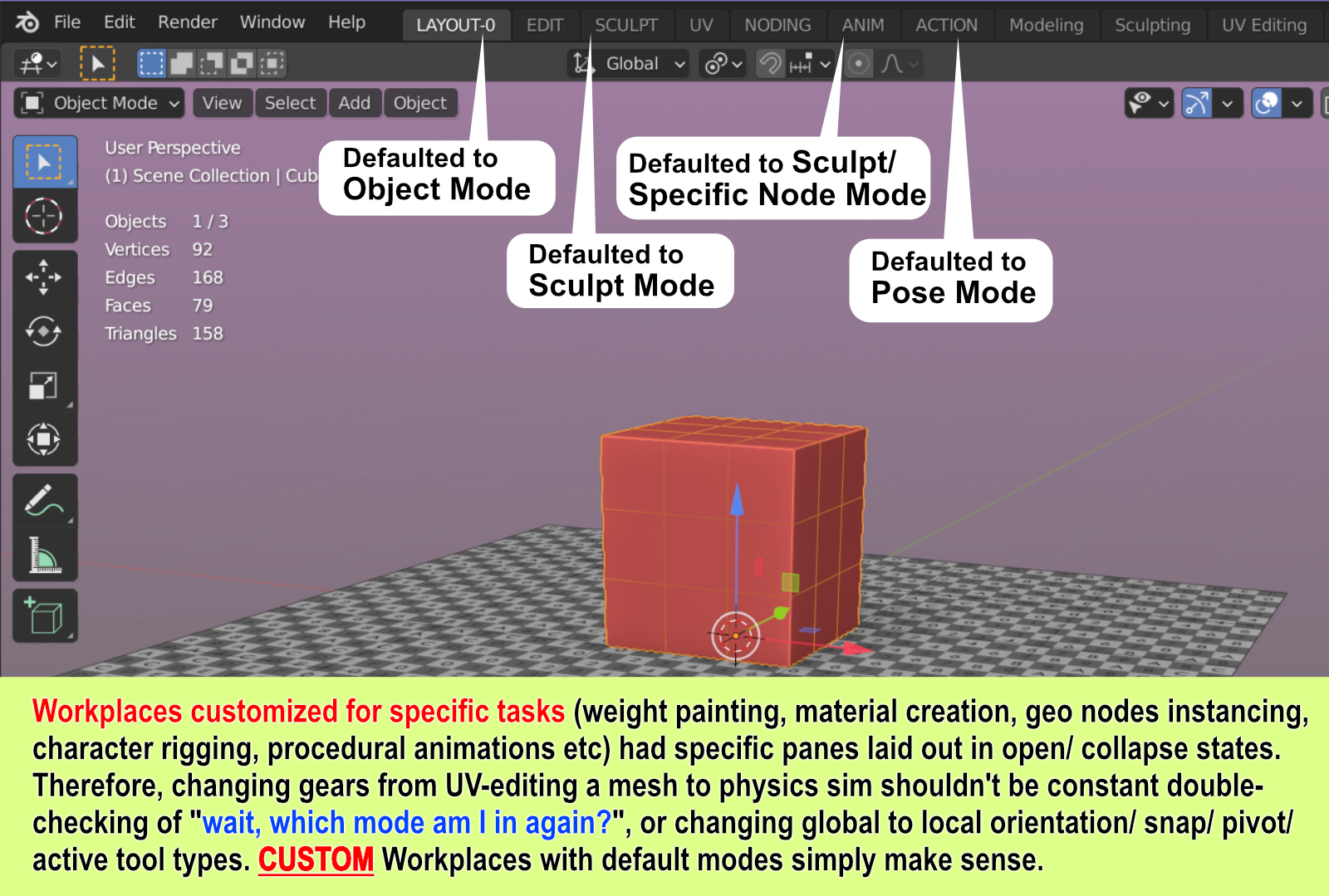Switch to the ANIM workspace tab
This screenshot has width=1329, height=896.
[x=863, y=25]
